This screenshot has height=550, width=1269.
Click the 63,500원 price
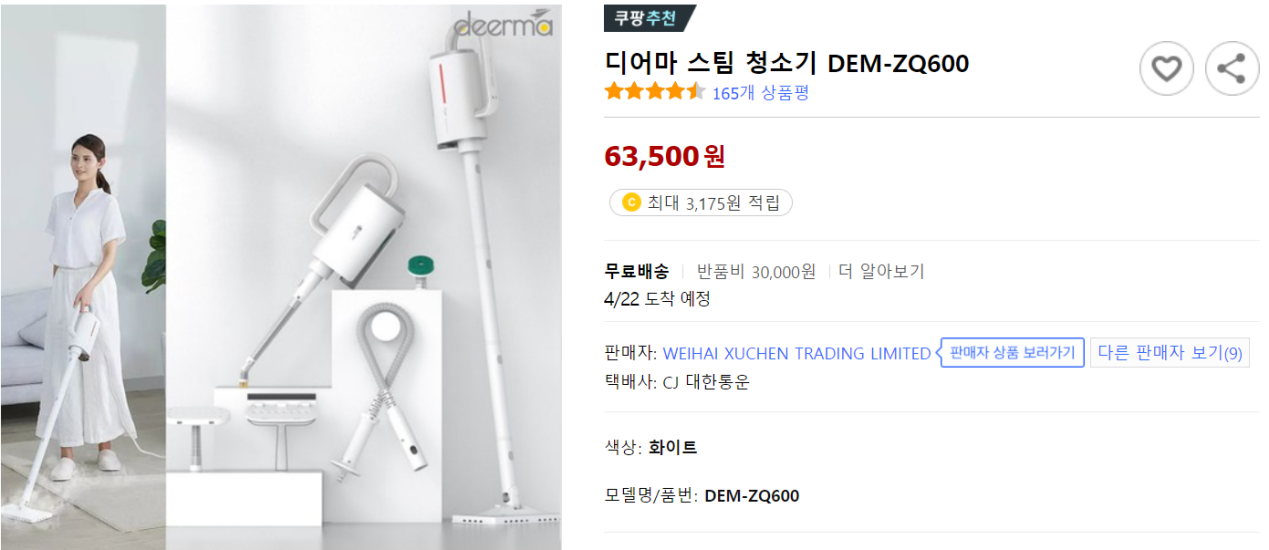point(664,156)
